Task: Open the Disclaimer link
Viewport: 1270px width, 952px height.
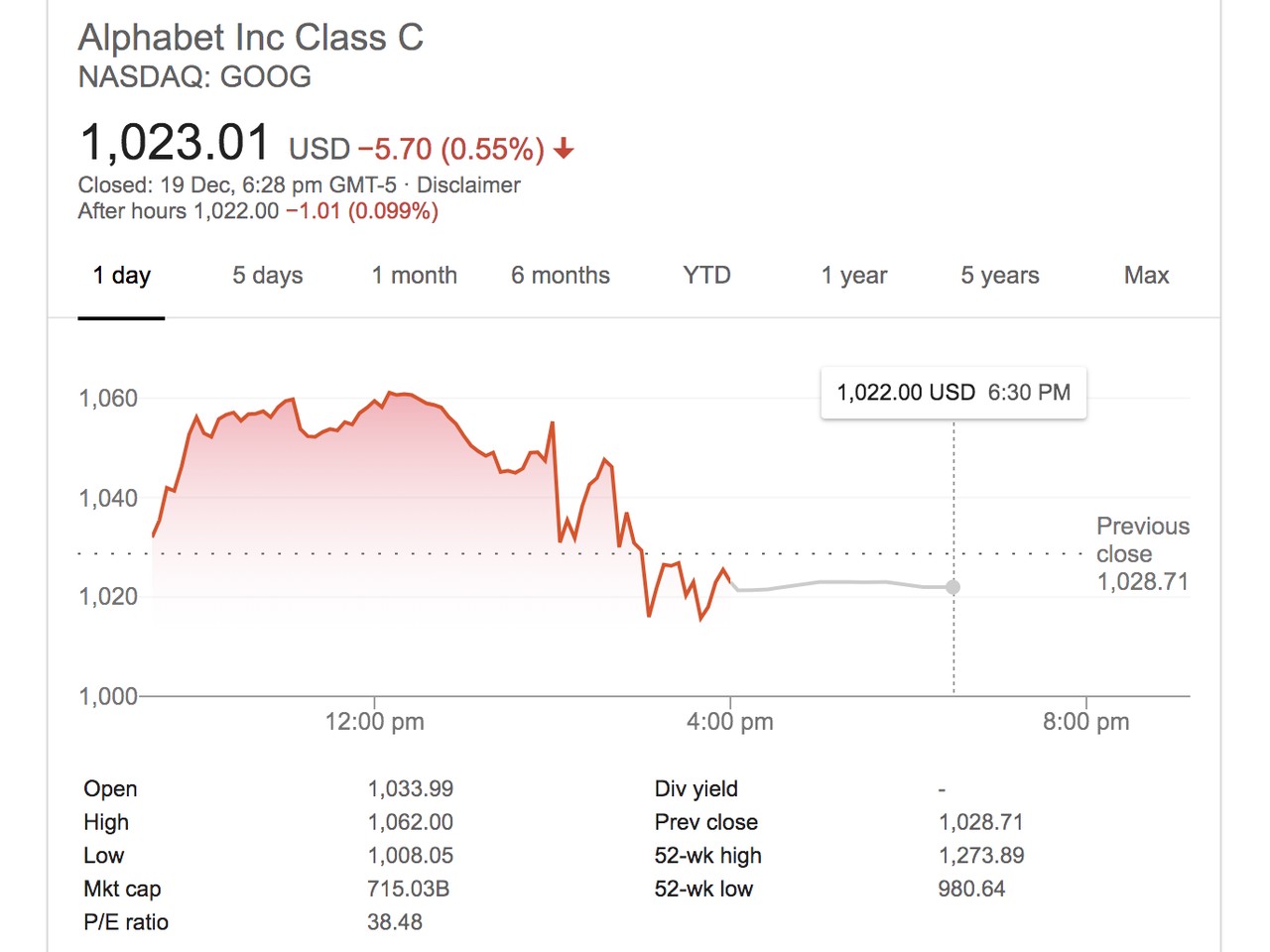Action: (x=468, y=185)
